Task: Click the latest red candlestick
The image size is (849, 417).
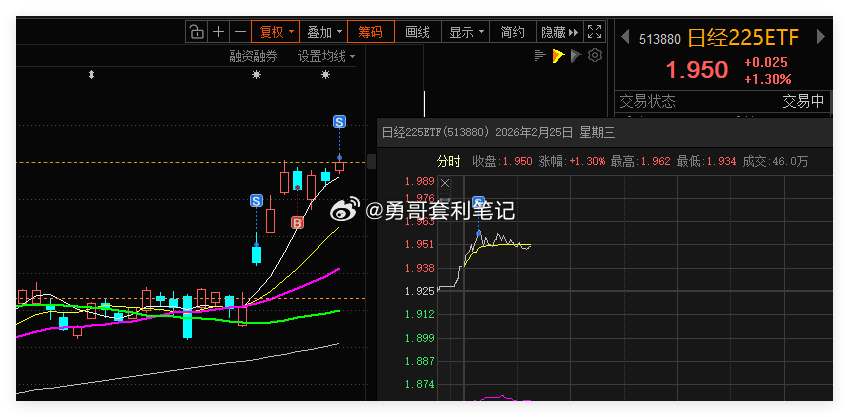Action: click(x=339, y=166)
